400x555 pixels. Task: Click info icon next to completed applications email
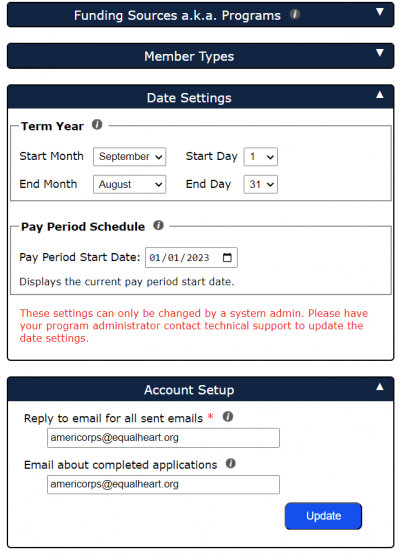(230, 463)
